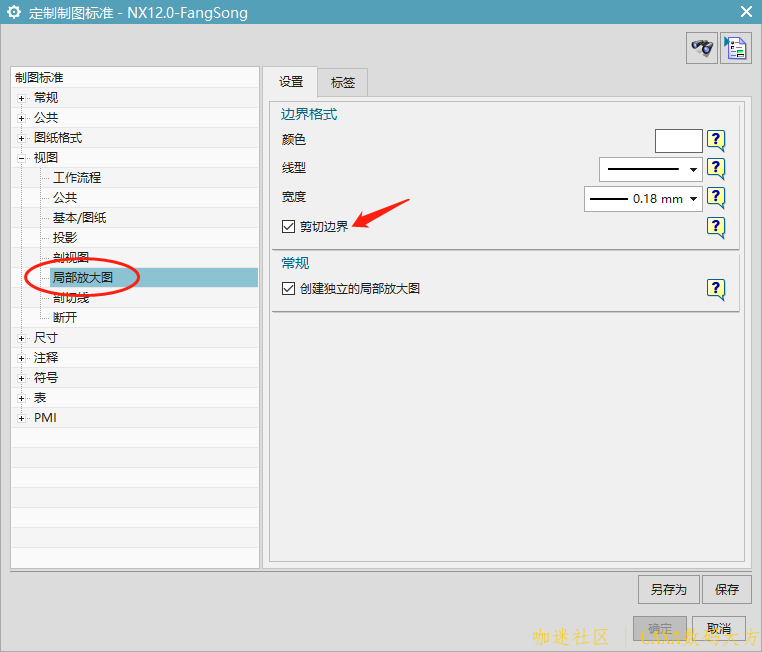The image size is (762, 652).
Task: Click the help icon beside 颜色
Action: (716, 141)
